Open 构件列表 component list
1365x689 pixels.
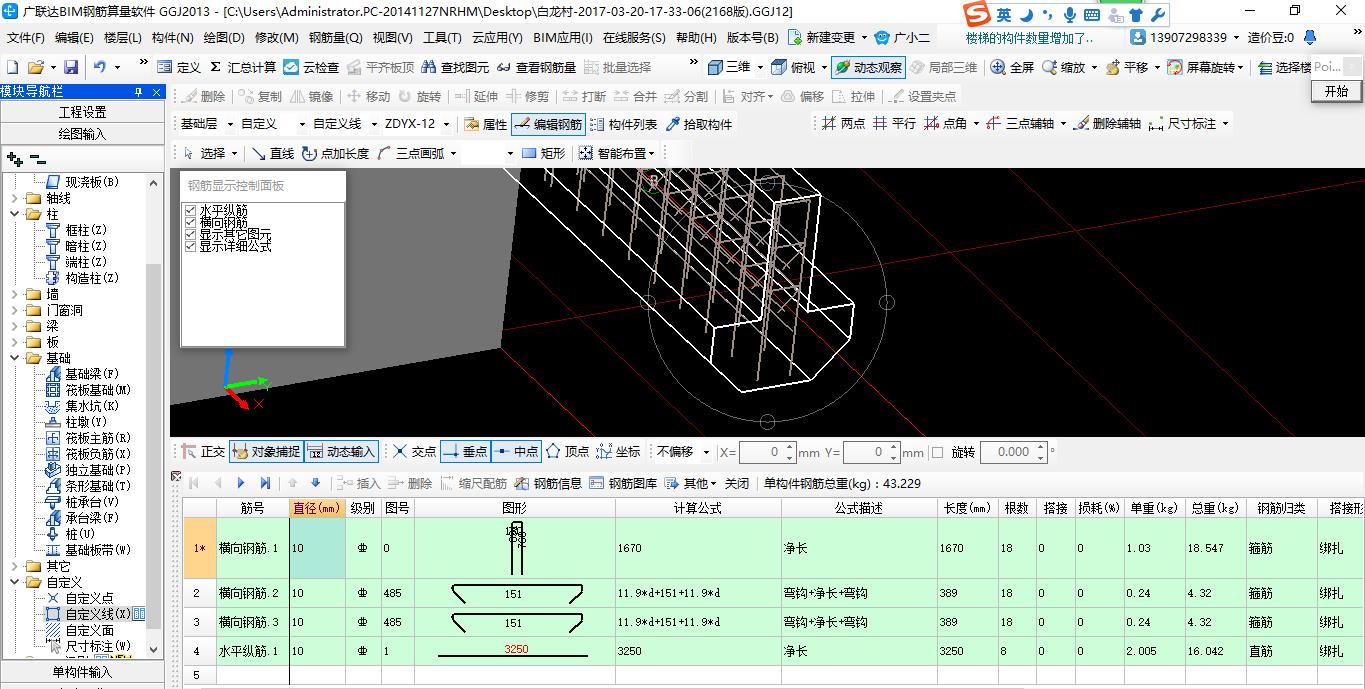tap(623, 124)
